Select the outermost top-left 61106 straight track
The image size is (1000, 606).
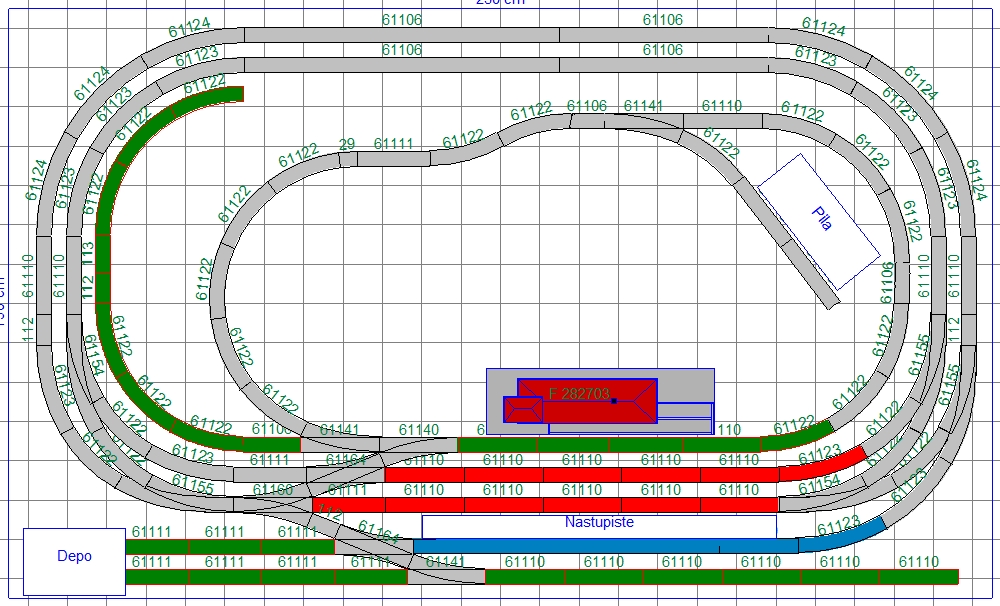401,35
